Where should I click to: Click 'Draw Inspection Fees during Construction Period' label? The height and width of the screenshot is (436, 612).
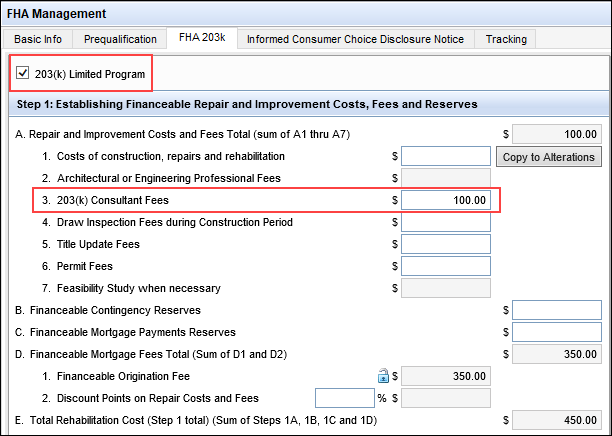[174, 222]
